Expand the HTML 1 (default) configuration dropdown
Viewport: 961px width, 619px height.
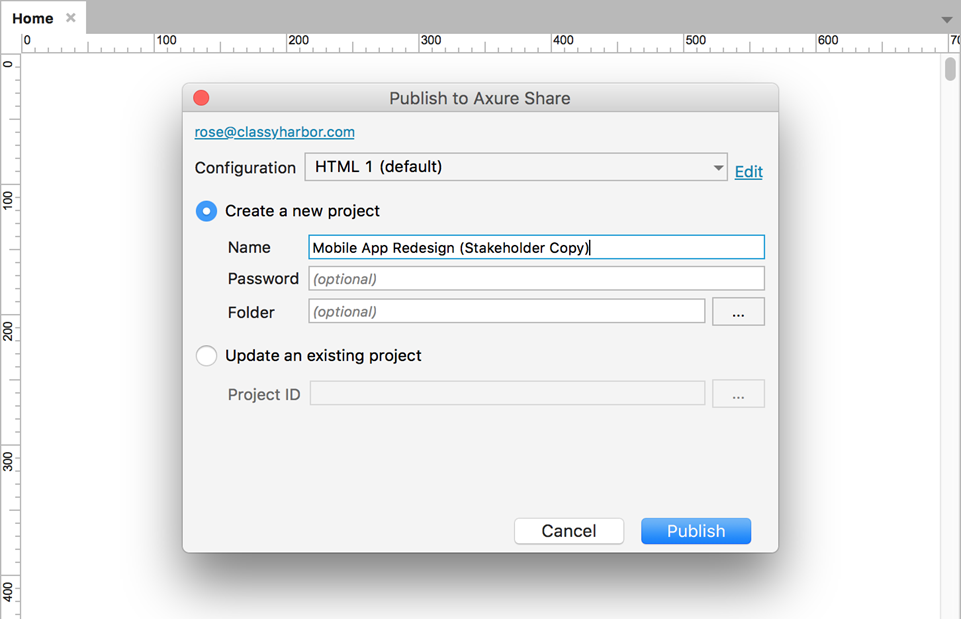point(516,167)
